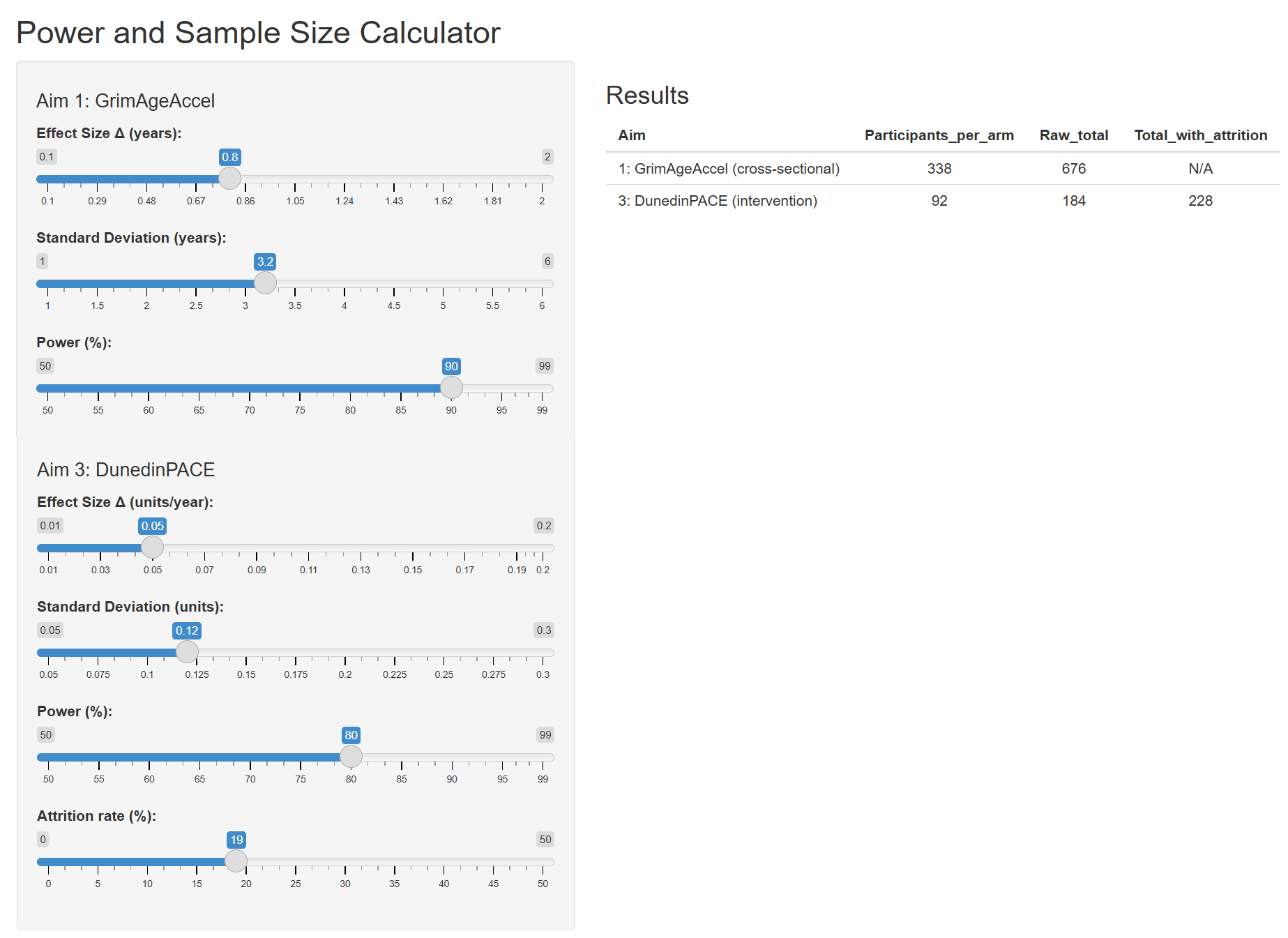Click the Participants_per_arm column header

(939, 135)
